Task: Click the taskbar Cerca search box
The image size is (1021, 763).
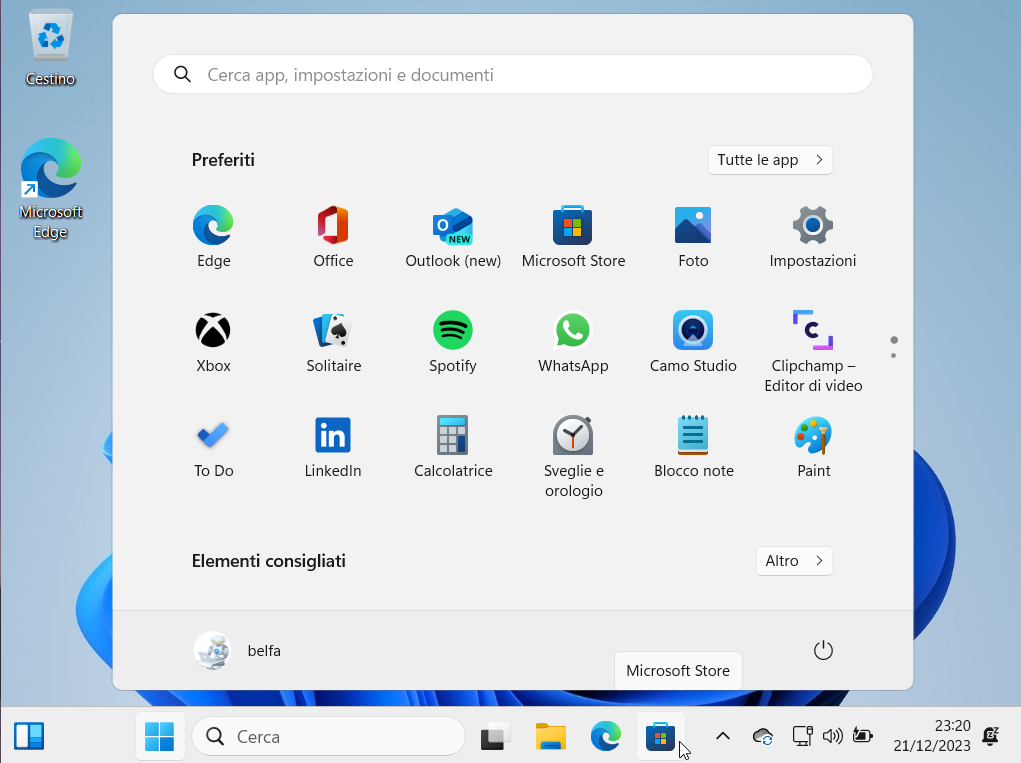Action: click(x=329, y=736)
